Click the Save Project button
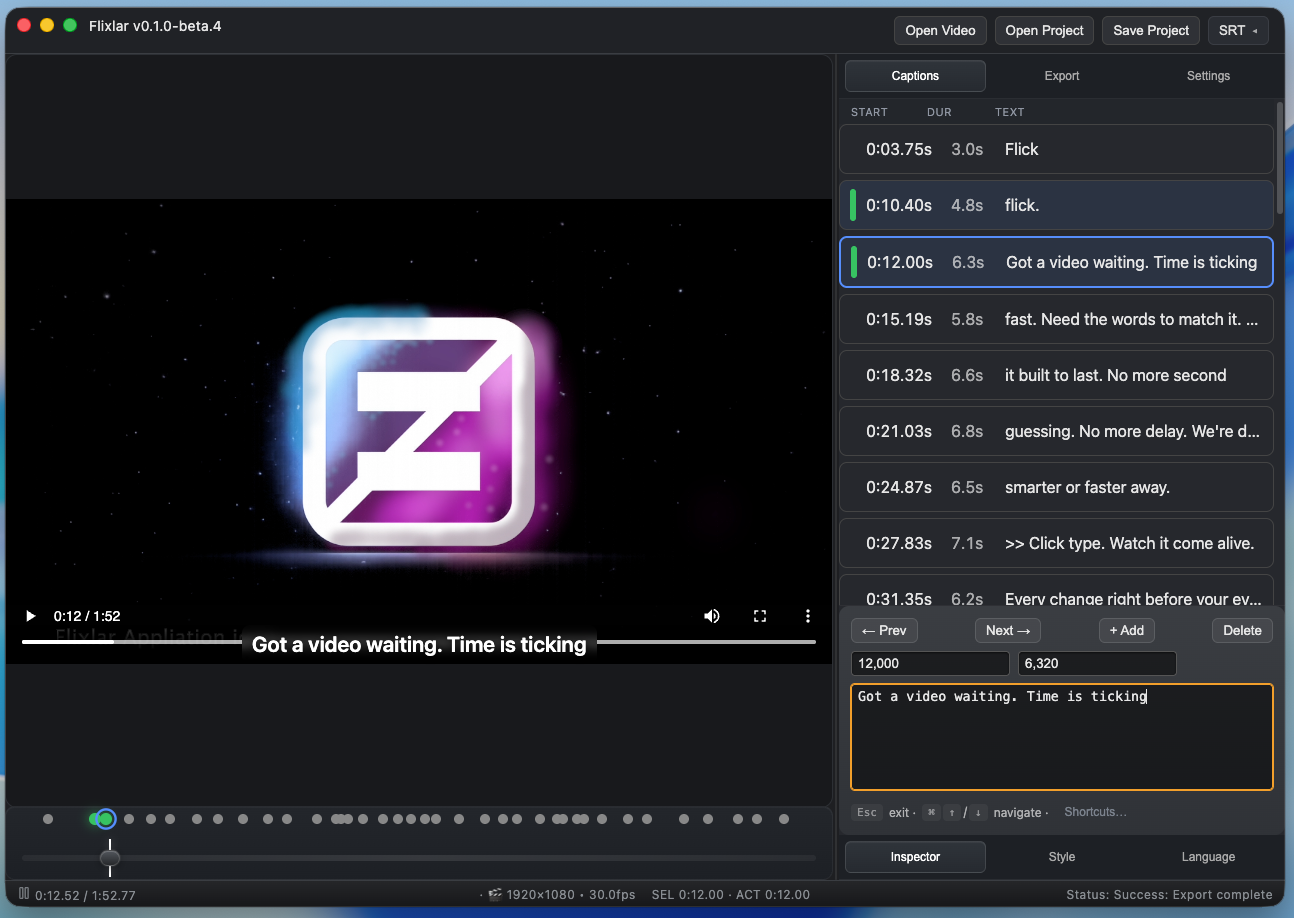 [x=1150, y=30]
